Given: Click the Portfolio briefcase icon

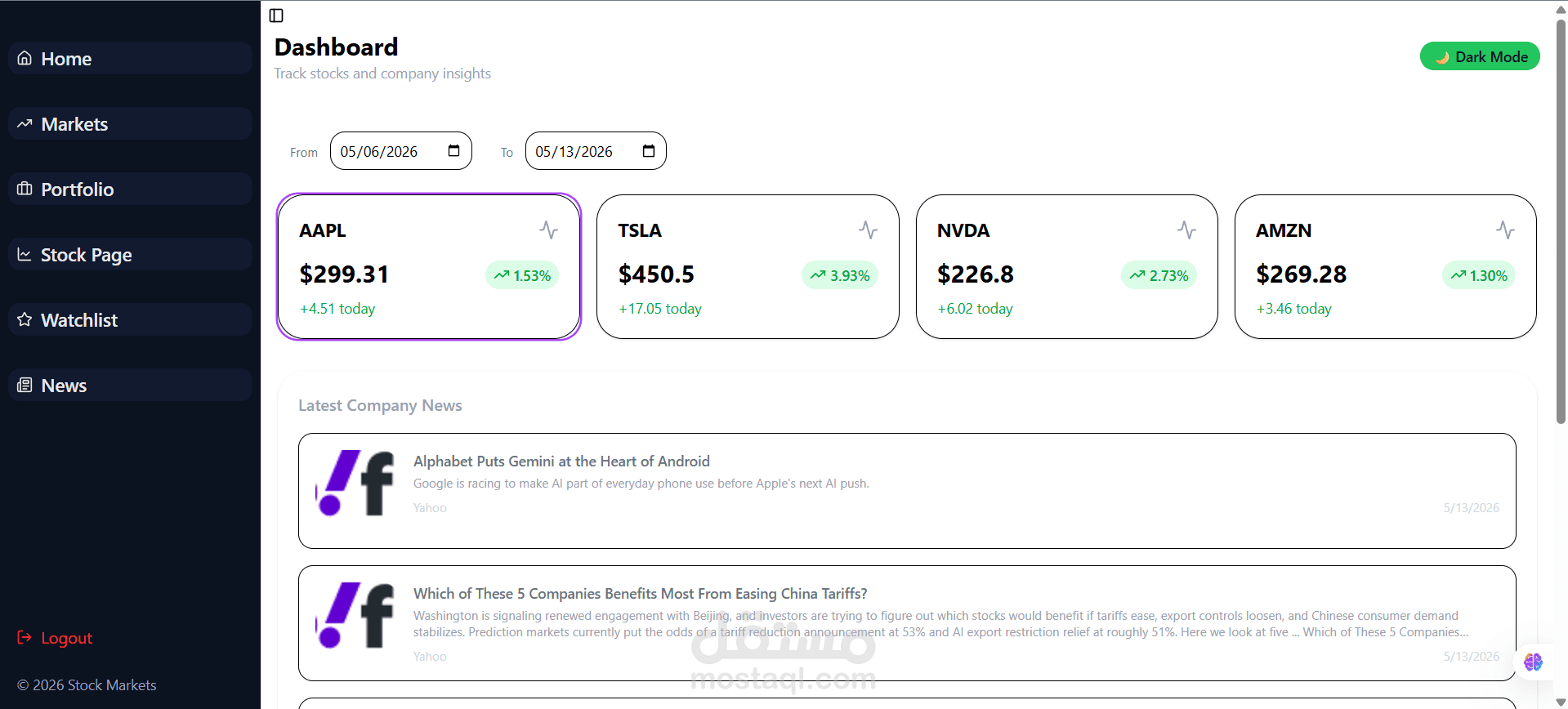Looking at the screenshot, I should click(25, 189).
